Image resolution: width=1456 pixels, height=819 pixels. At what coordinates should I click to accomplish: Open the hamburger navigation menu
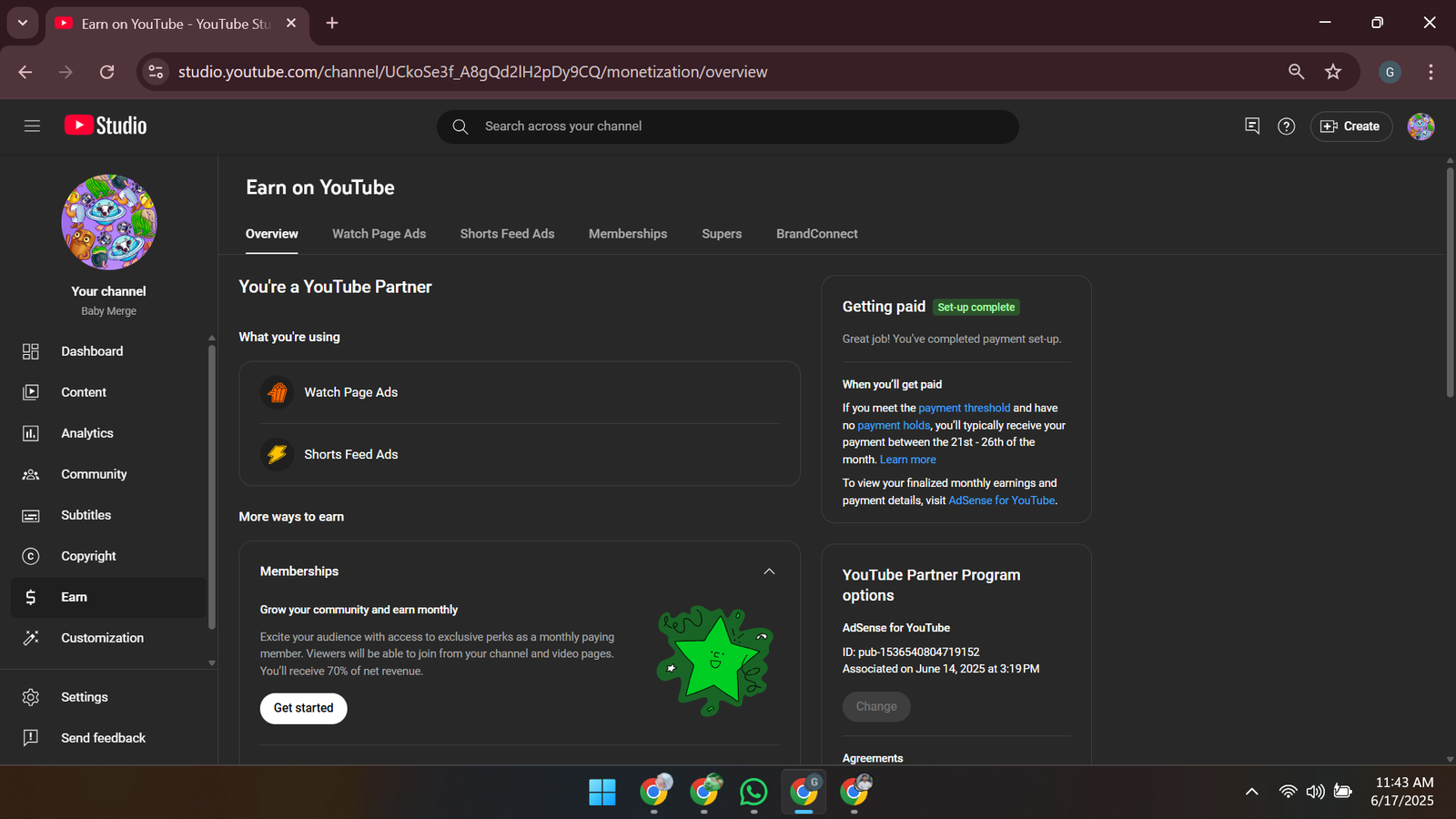click(x=32, y=126)
